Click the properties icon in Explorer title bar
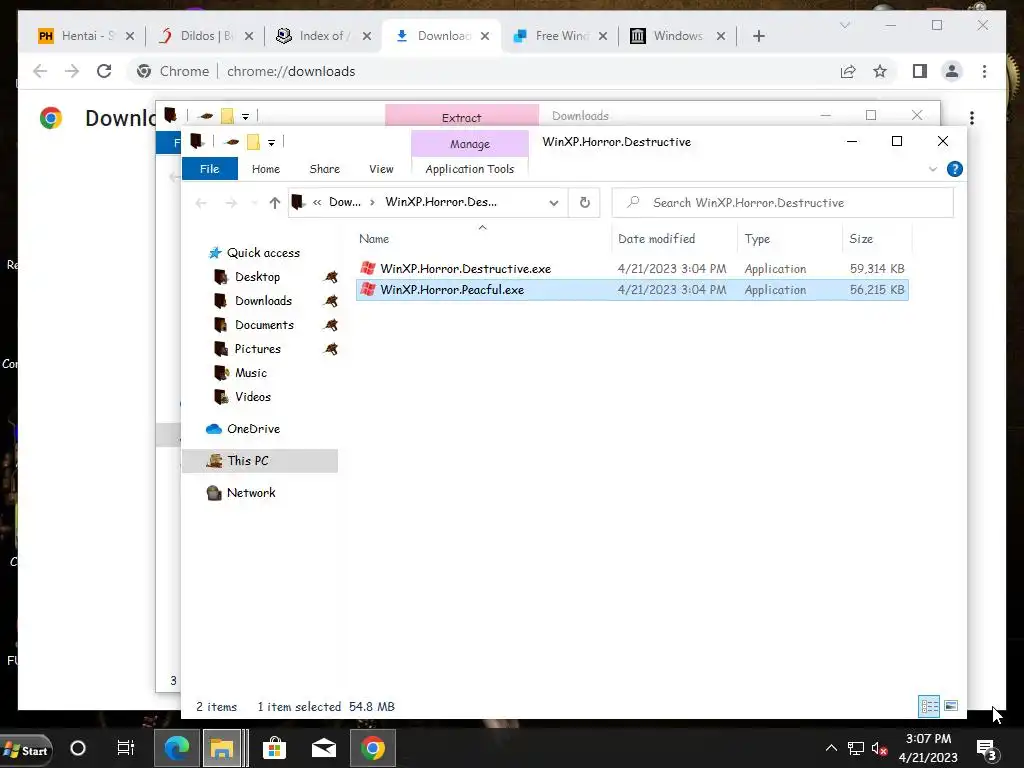 pos(231,142)
